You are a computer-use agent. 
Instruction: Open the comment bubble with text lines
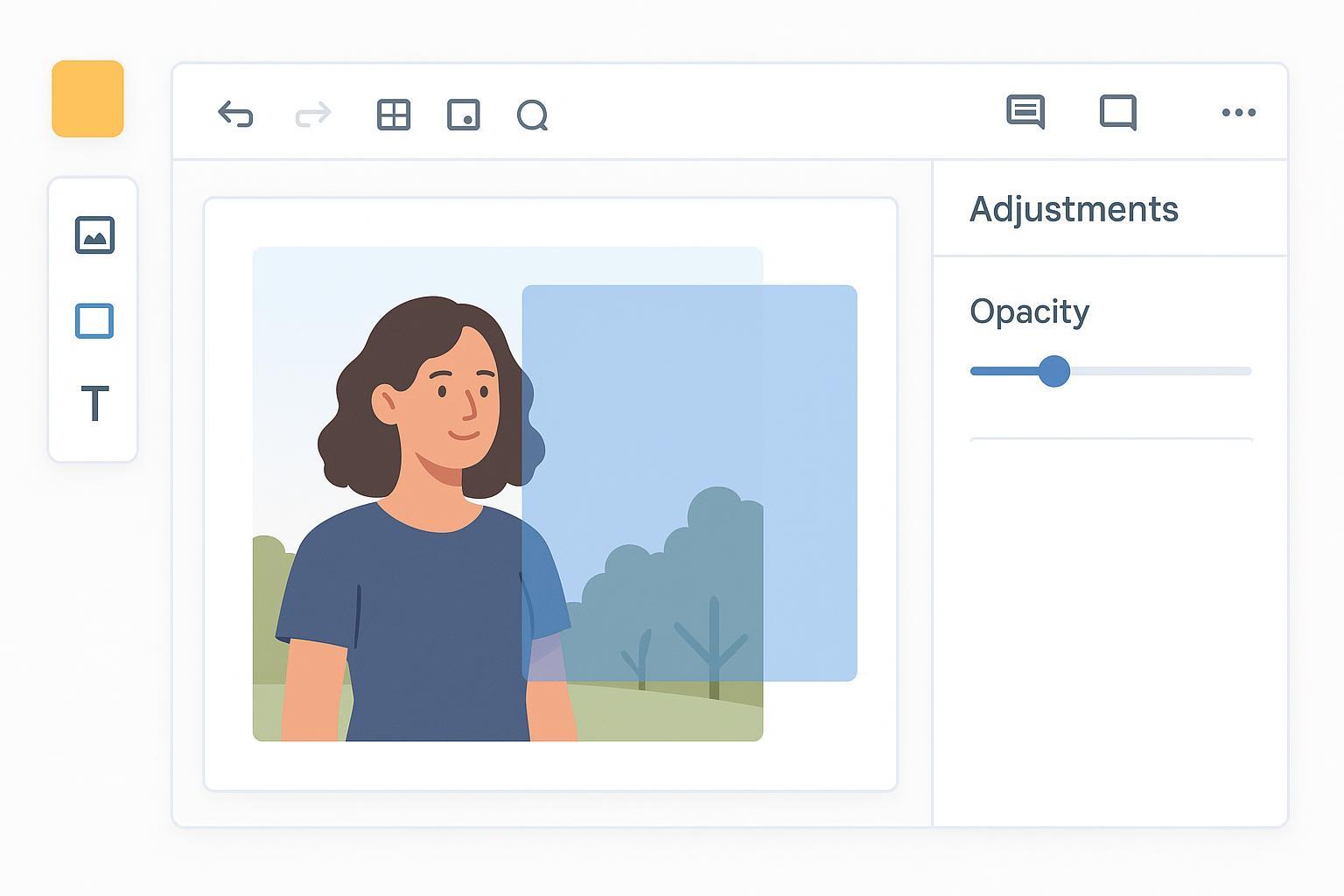(1025, 112)
